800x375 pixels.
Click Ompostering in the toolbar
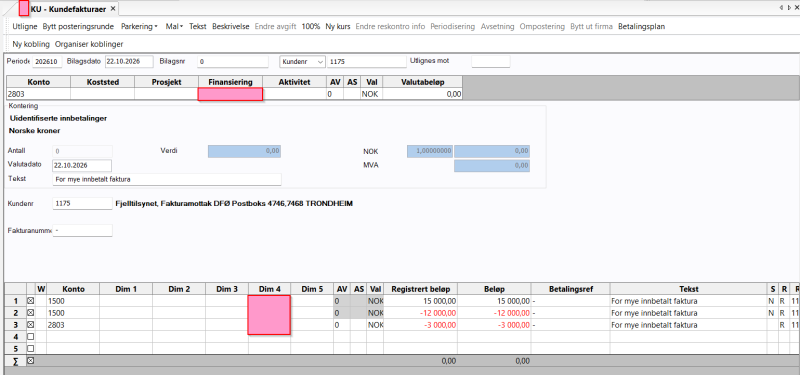point(542,27)
